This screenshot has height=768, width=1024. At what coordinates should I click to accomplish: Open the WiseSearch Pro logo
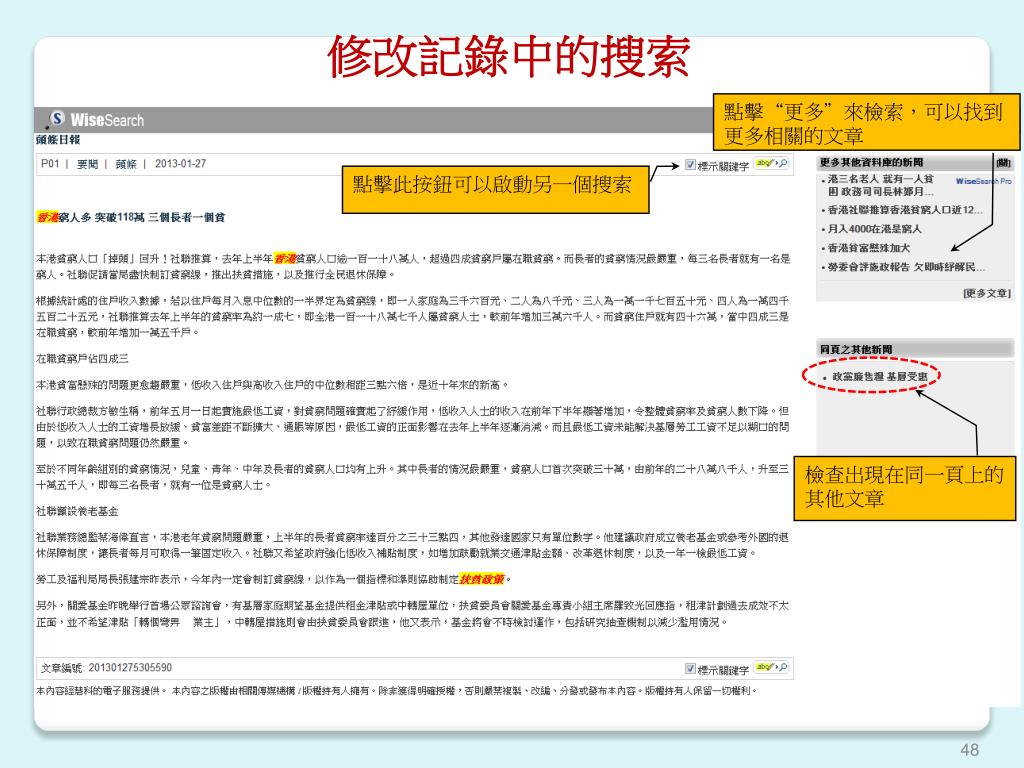pos(983,181)
